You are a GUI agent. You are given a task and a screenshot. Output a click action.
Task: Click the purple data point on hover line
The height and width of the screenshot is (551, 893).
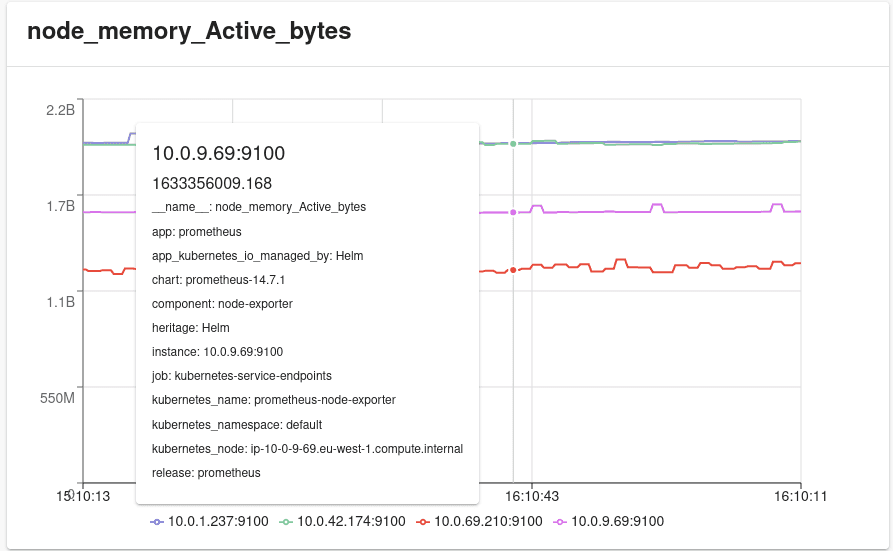513,213
